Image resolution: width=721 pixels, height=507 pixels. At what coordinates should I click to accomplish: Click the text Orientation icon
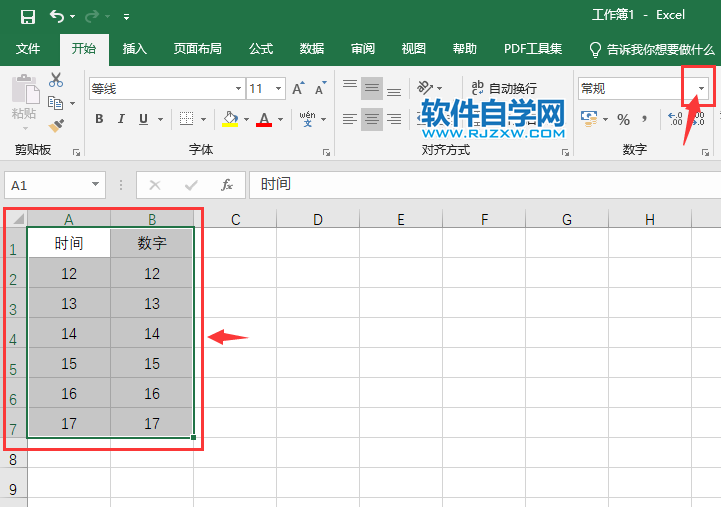(425, 87)
